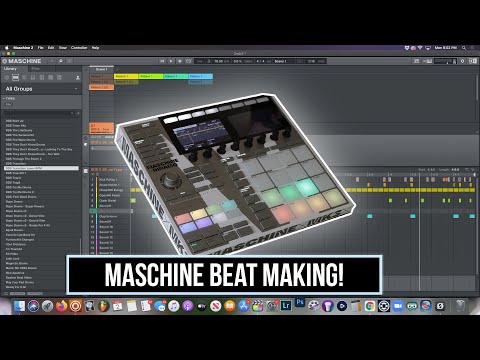Select the highlighted white result in the browser list
The image size is (480, 360).
coord(42,168)
